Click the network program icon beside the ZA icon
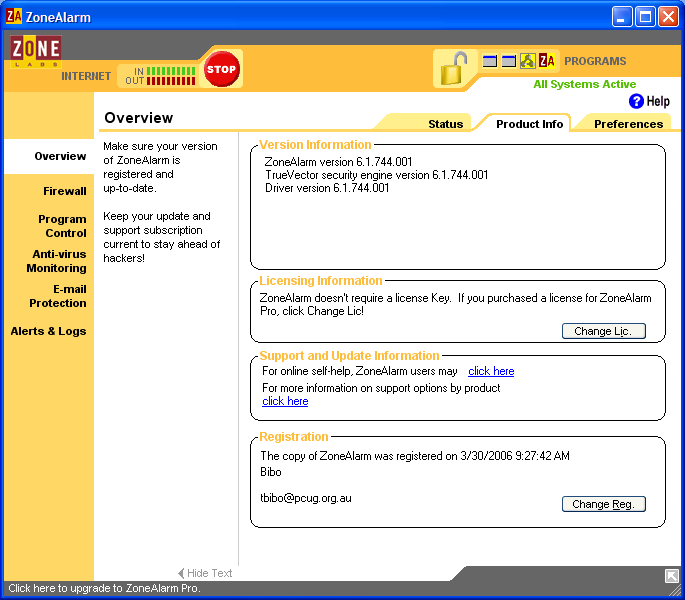 tap(527, 61)
